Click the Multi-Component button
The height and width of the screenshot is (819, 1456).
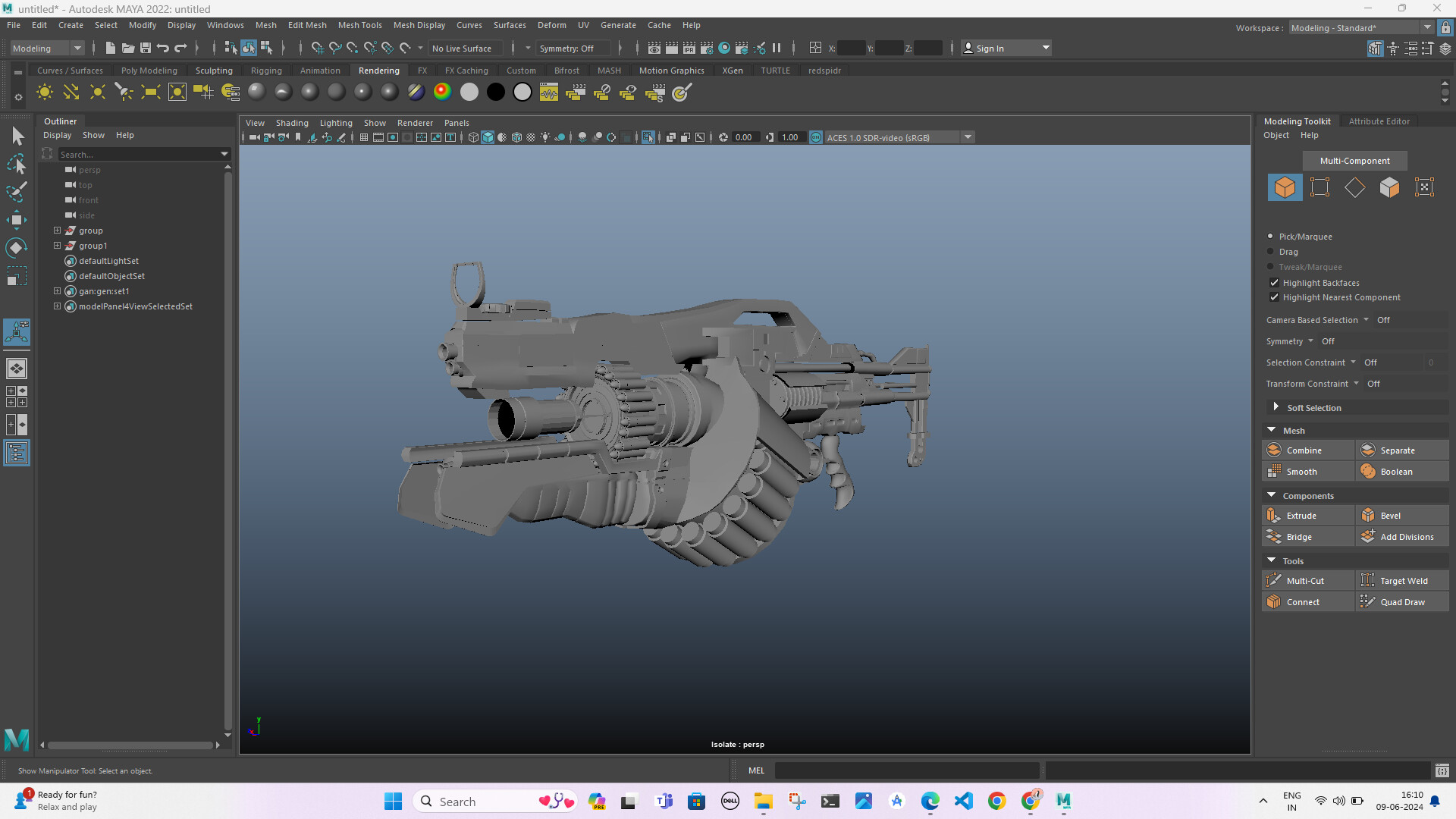pos(1354,161)
